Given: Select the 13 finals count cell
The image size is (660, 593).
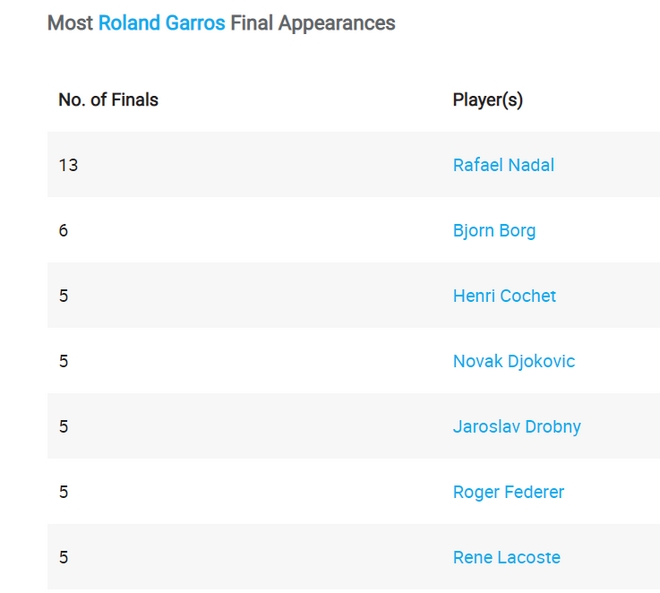Looking at the screenshot, I should point(68,165).
